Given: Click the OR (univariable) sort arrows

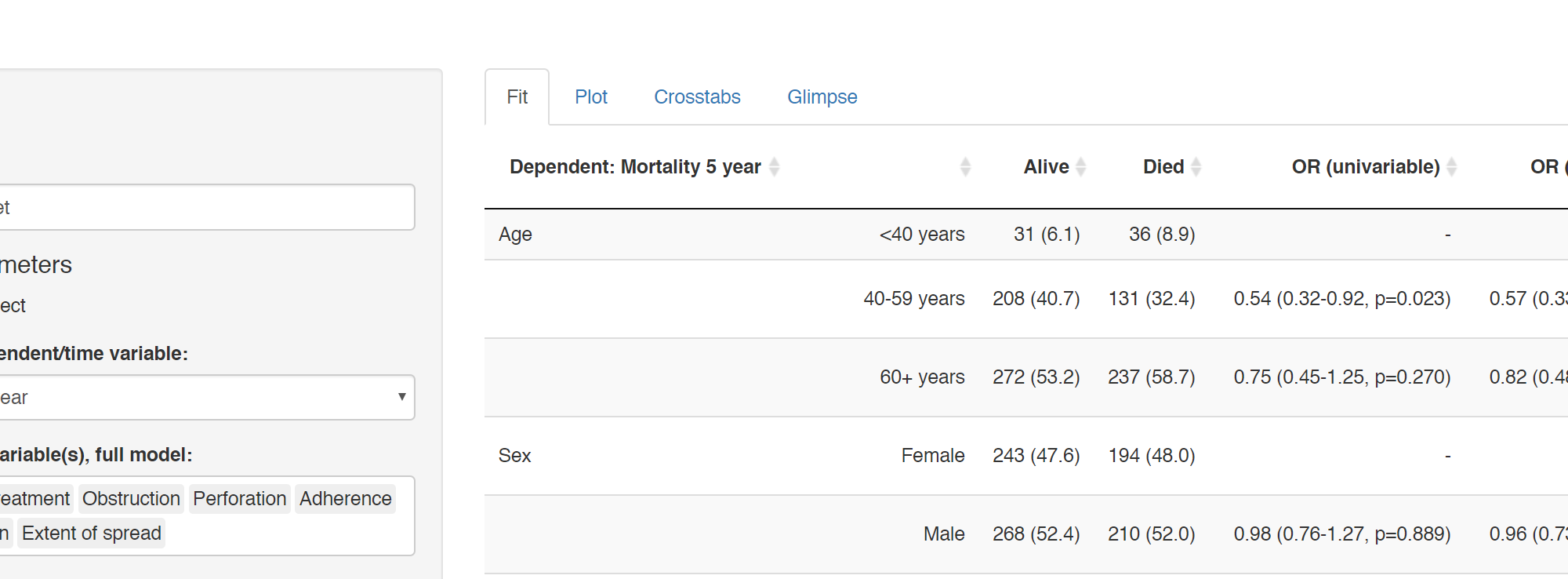Looking at the screenshot, I should [1451, 167].
